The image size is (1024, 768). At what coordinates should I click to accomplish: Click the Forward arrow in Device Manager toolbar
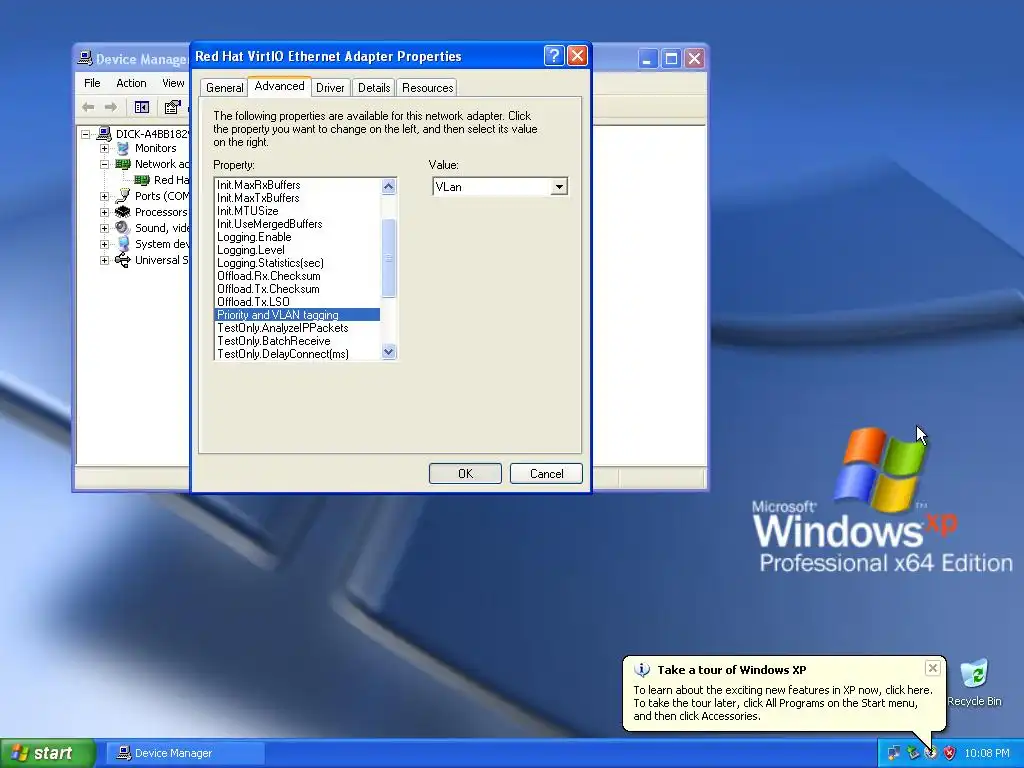click(x=111, y=107)
